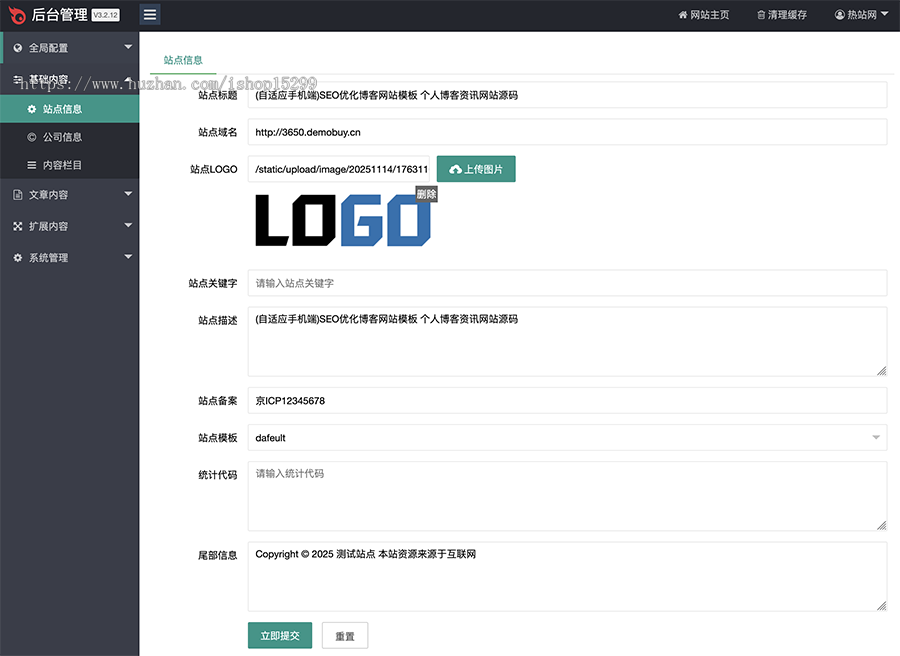This screenshot has height=656, width=900.
Task: Click the document icon beside 文章内容
Action: 20,193
